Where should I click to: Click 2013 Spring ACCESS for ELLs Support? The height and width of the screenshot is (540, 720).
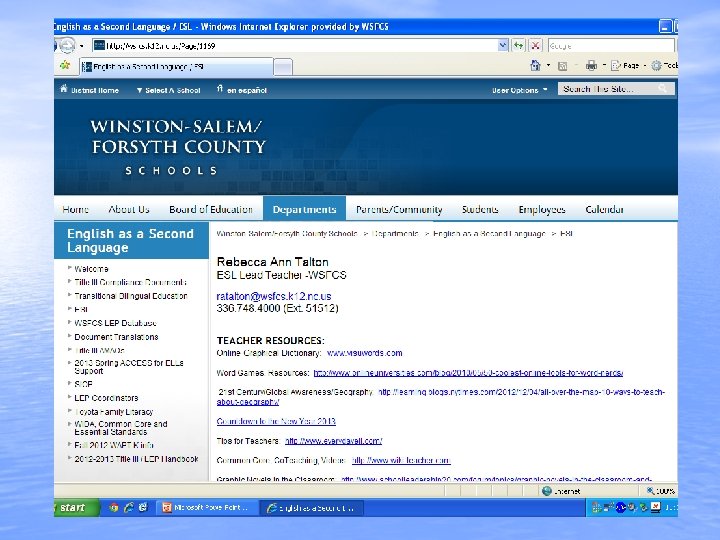coord(129,366)
